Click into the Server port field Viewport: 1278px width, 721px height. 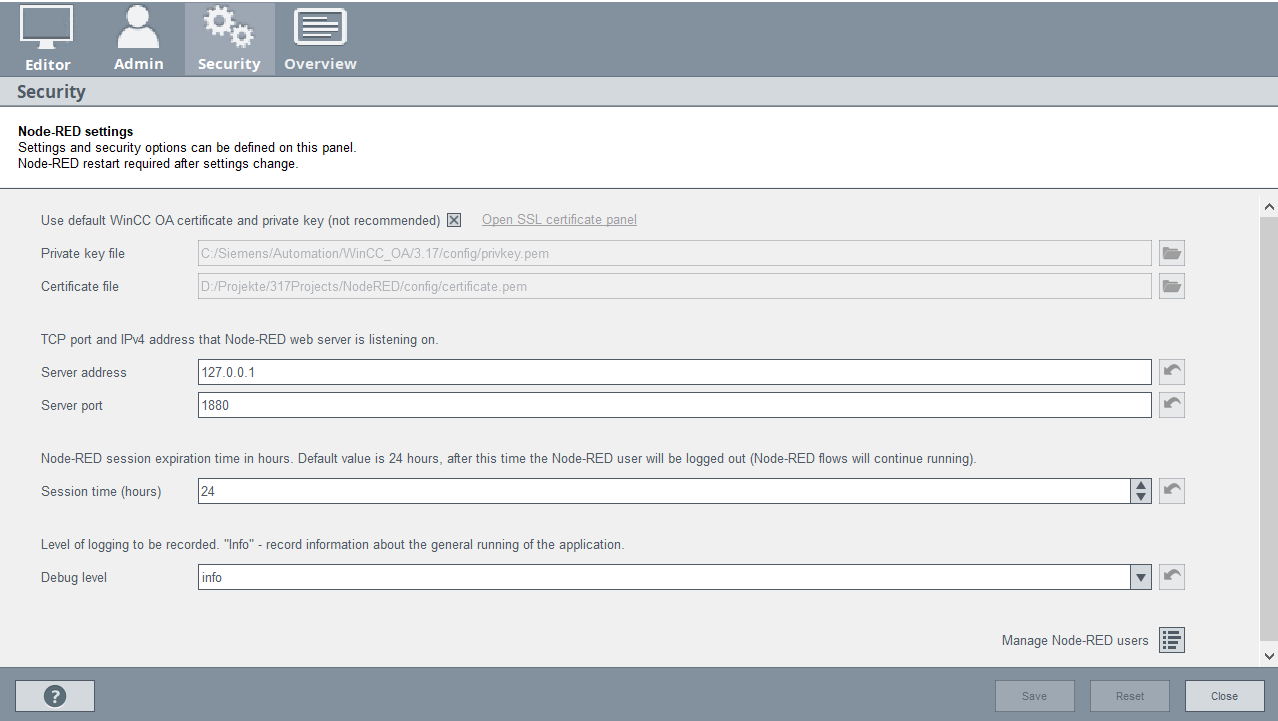click(674, 405)
